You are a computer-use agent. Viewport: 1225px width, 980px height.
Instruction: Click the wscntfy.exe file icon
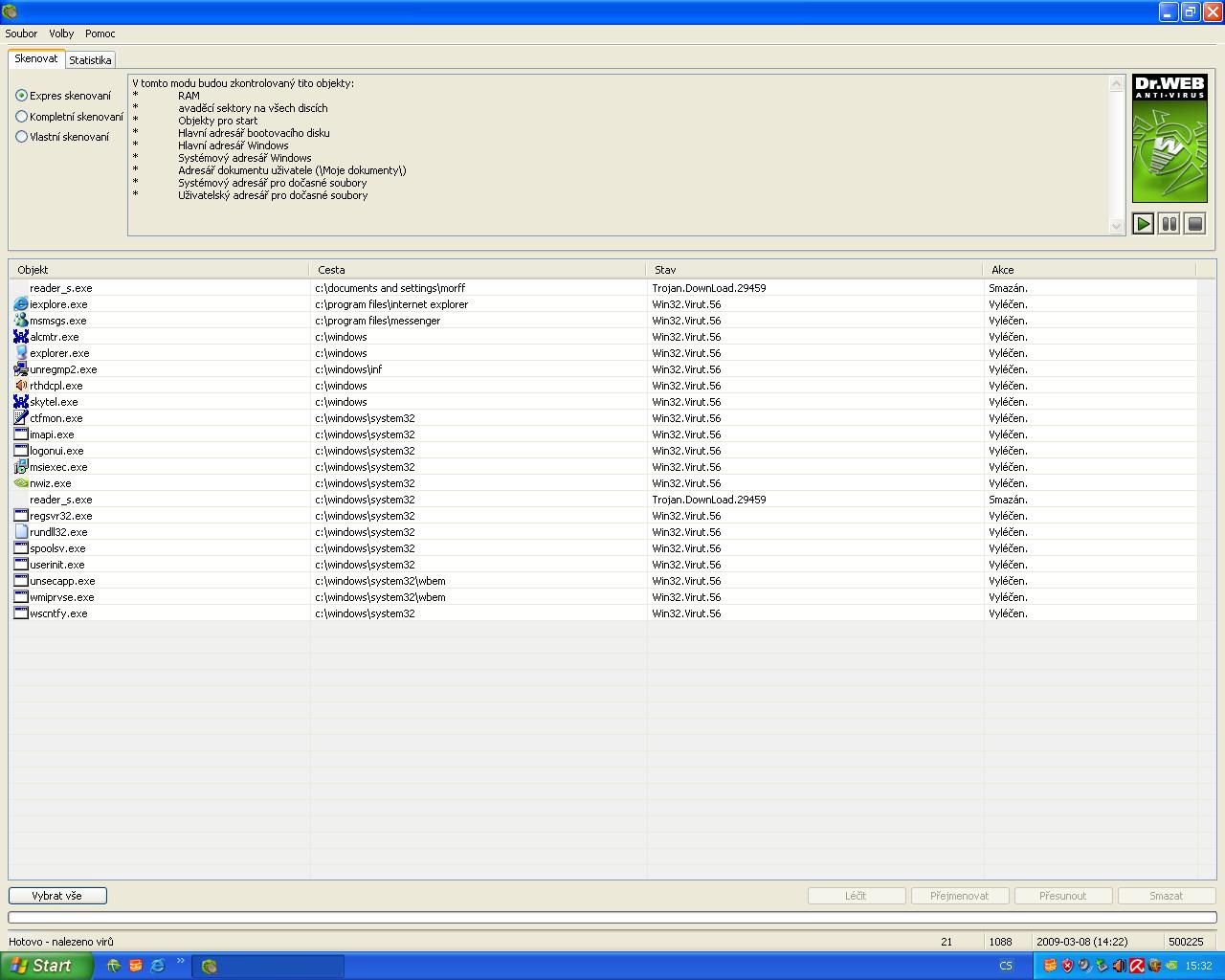tap(21, 613)
